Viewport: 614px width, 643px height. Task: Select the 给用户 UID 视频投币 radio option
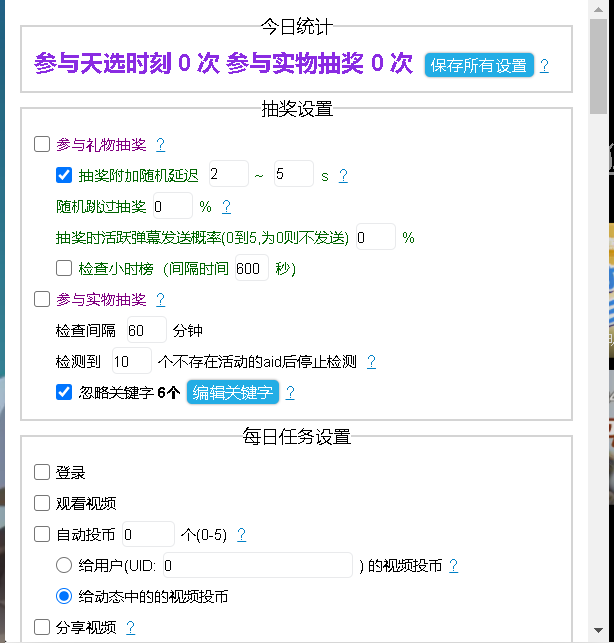pyautogui.click(x=64, y=565)
